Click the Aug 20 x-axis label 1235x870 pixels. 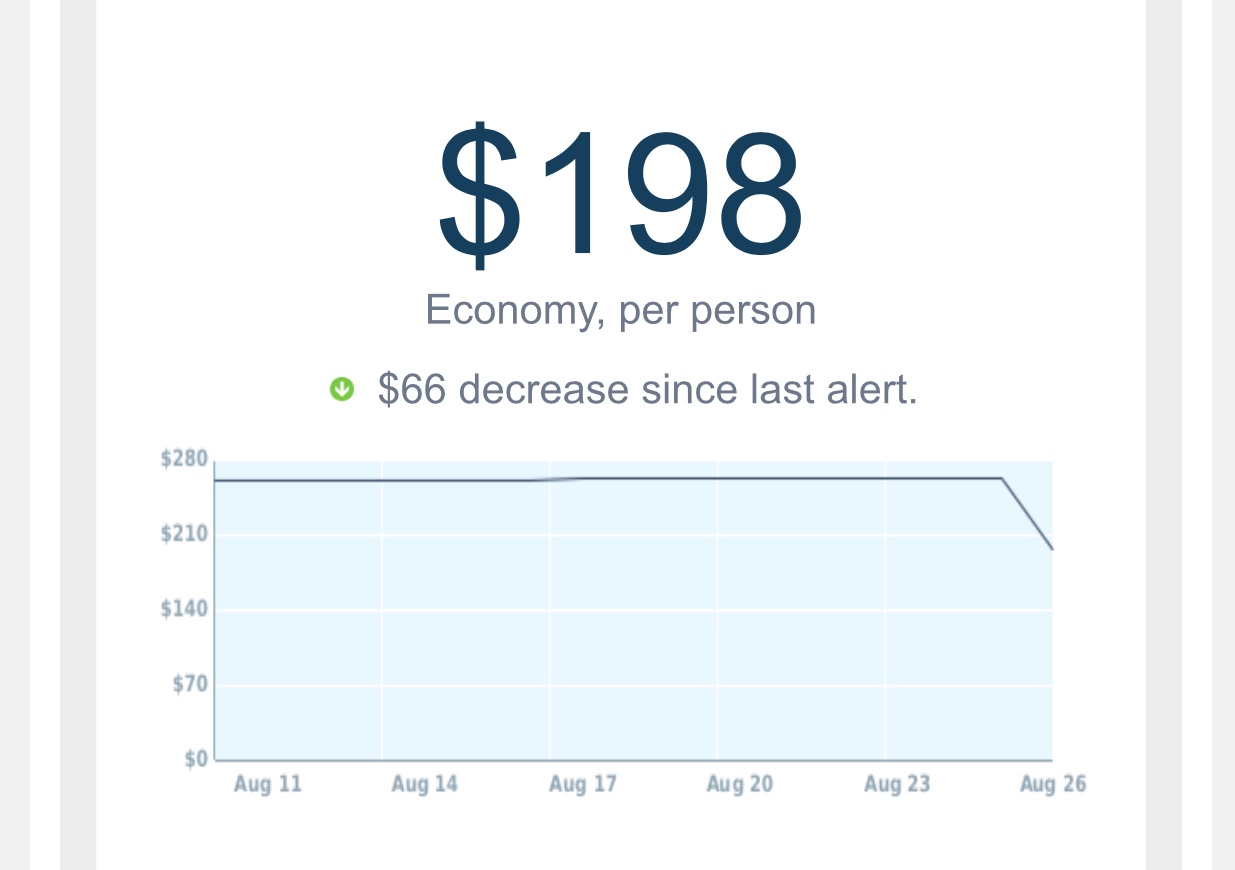pos(740,785)
